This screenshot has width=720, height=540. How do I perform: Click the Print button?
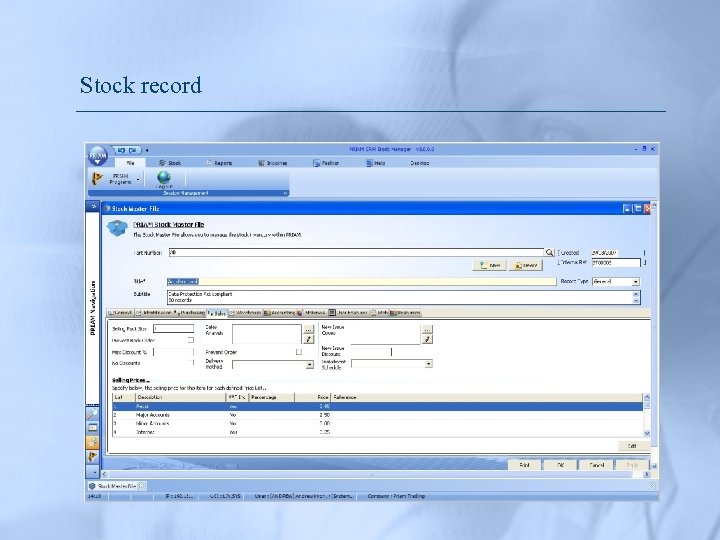click(x=524, y=465)
